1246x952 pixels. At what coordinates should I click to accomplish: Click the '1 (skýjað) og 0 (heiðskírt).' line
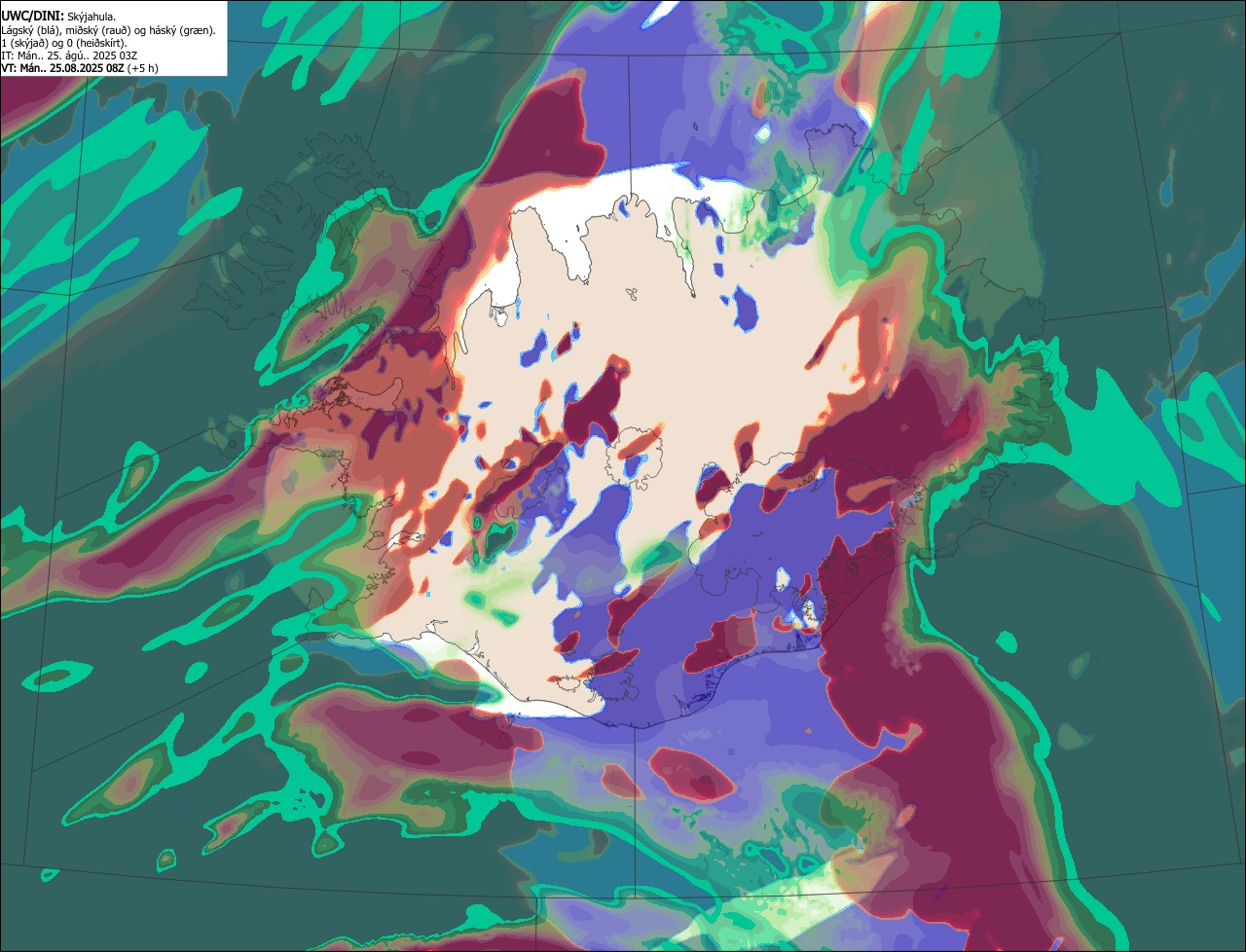63,43
